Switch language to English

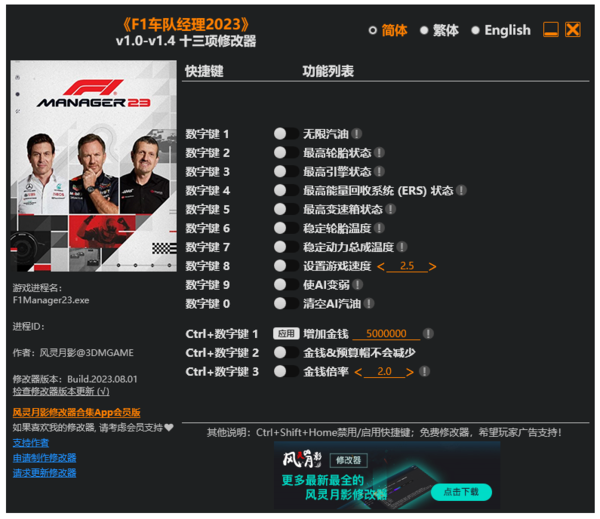(x=501, y=30)
